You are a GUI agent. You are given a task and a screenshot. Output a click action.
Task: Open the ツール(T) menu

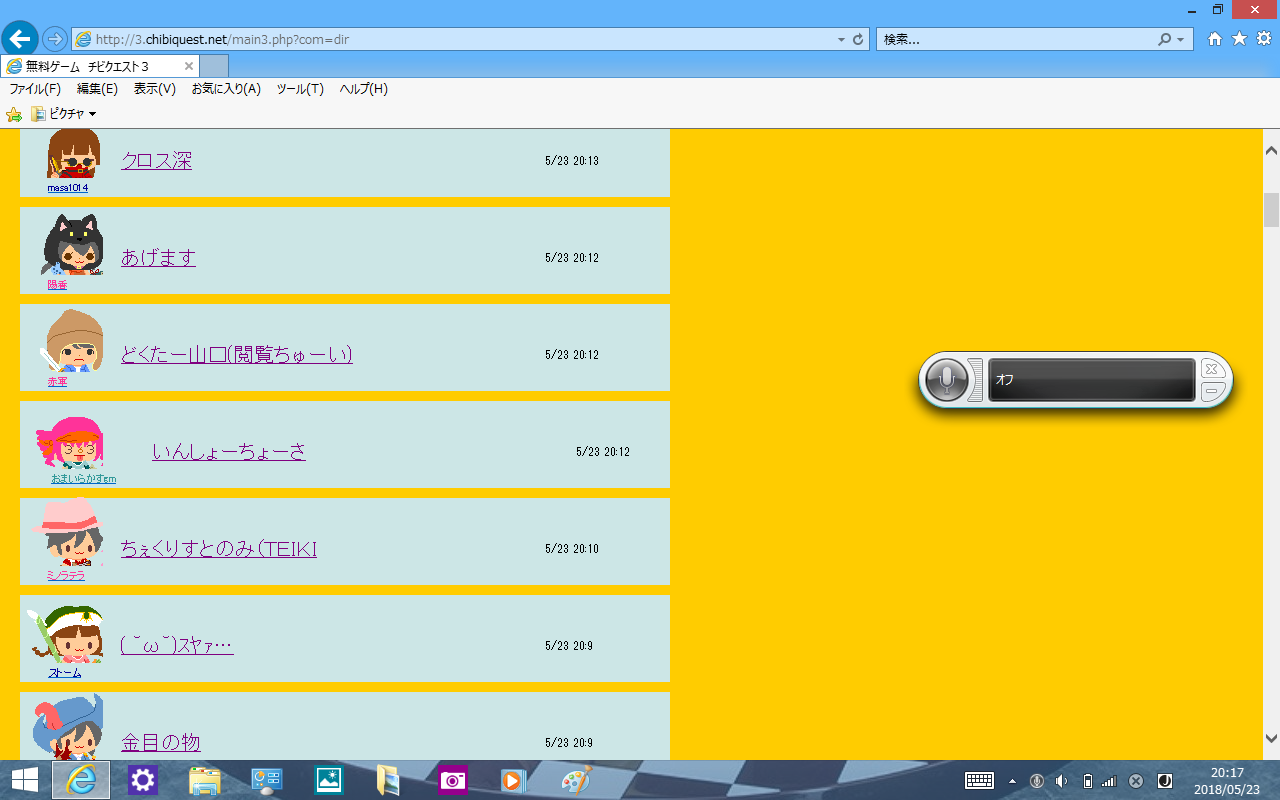point(300,89)
